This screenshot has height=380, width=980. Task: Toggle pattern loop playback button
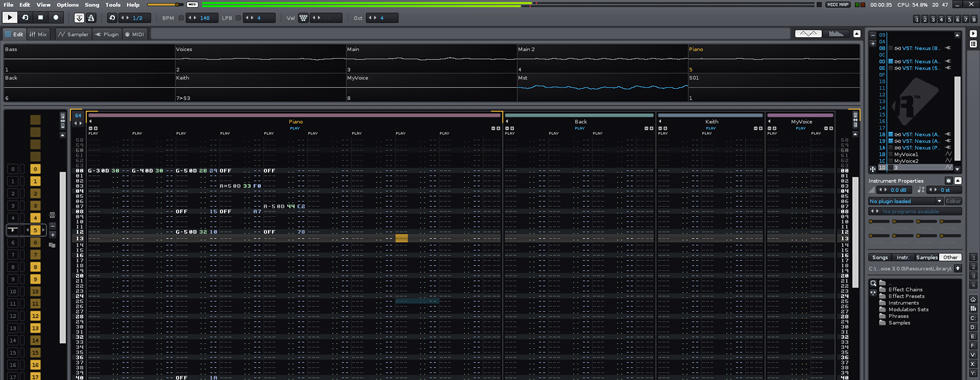(26, 18)
